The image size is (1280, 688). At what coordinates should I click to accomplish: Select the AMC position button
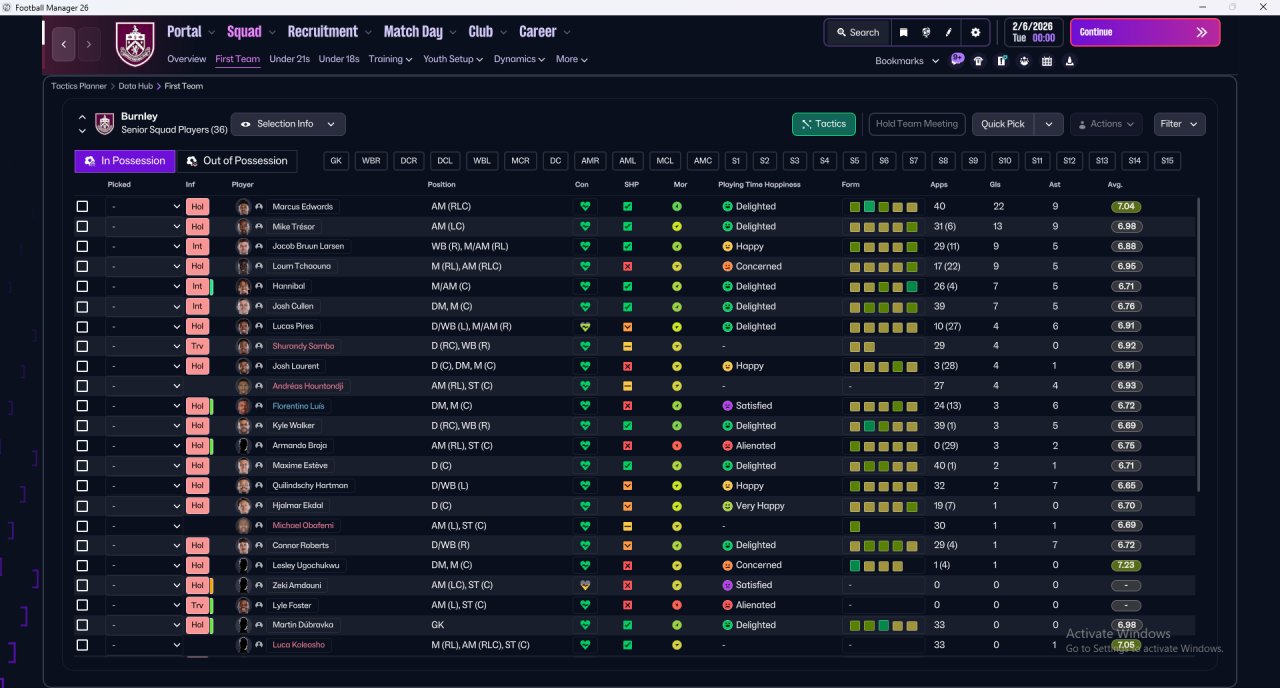click(703, 161)
